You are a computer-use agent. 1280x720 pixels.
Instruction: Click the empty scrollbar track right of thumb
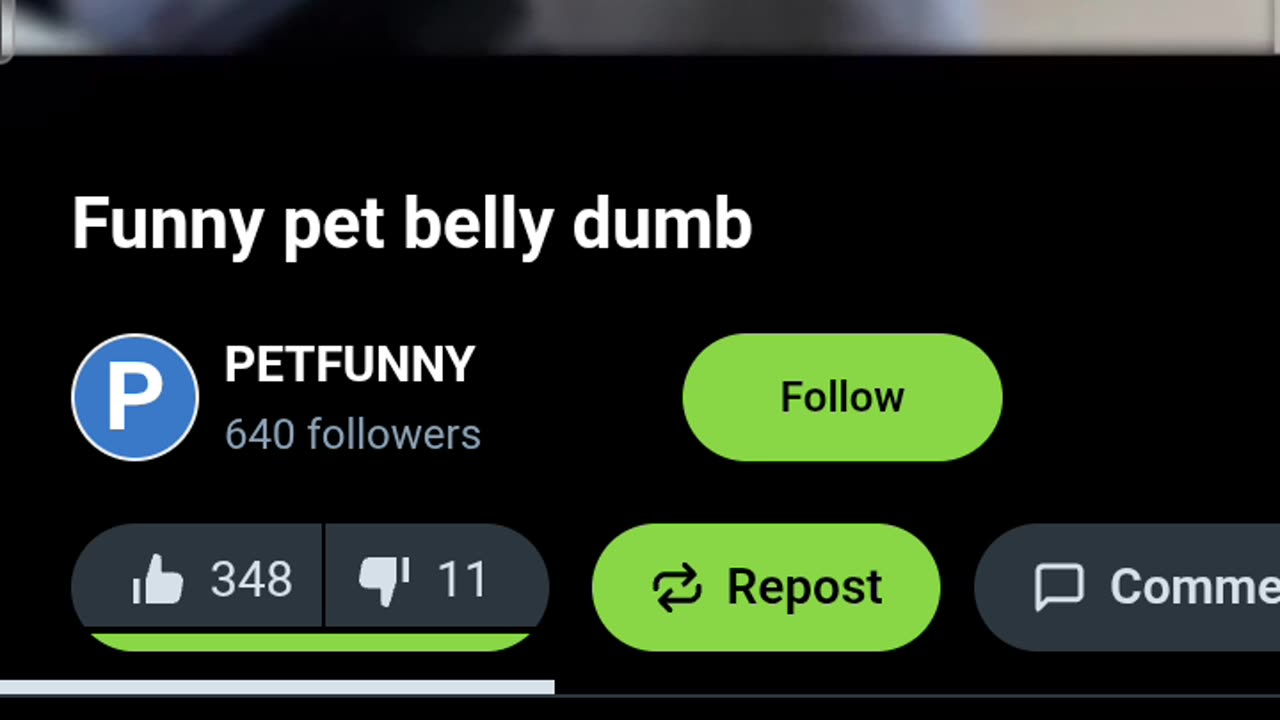coord(917,688)
